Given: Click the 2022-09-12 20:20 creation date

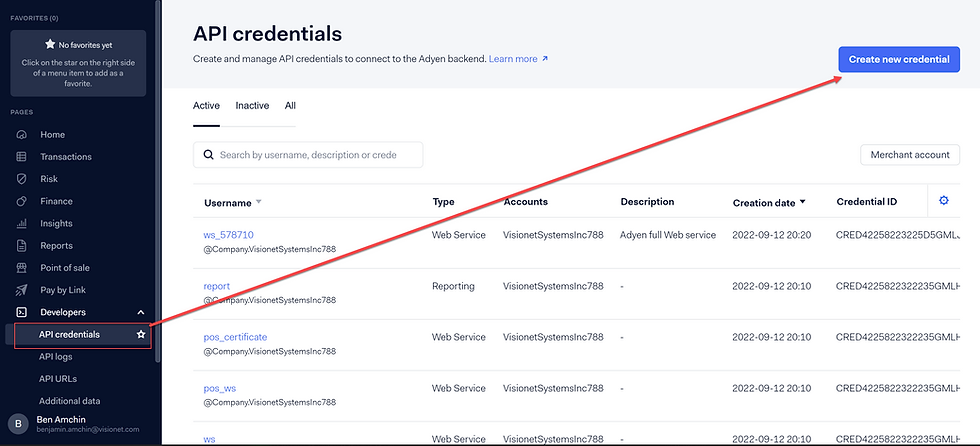Looking at the screenshot, I should coord(772,235).
